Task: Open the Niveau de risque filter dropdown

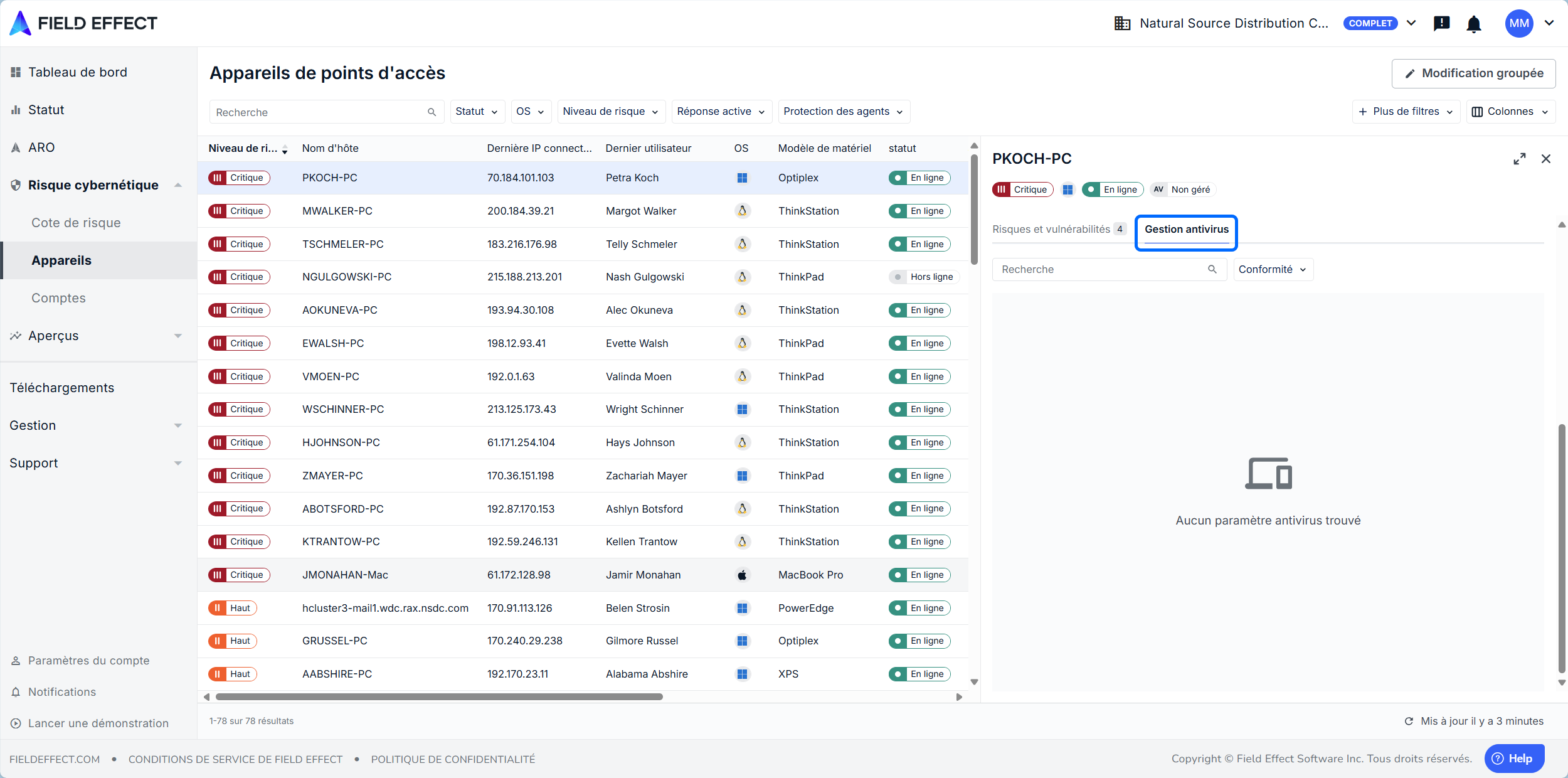Action: 610,112
